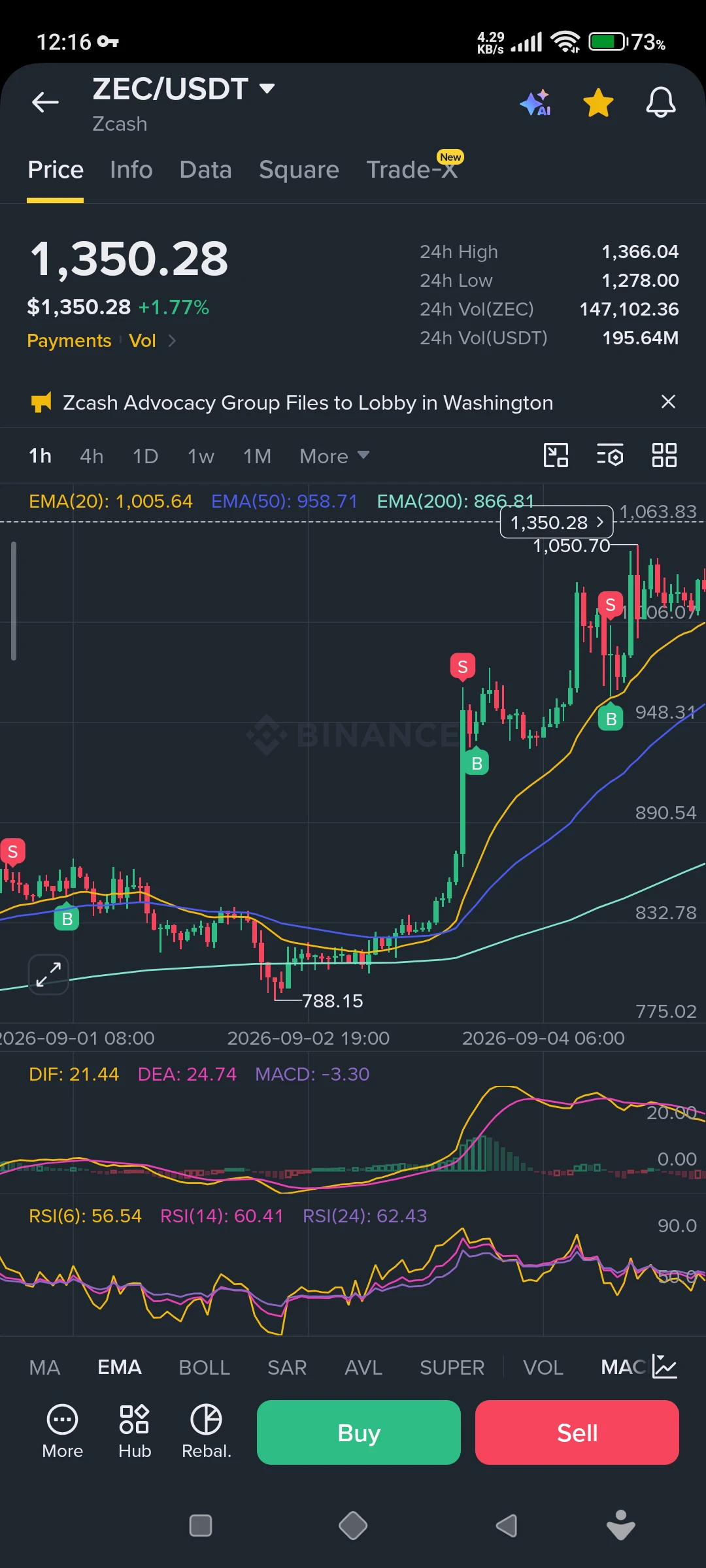The width and height of the screenshot is (706, 1568).
Task: Toggle the yellow favorite star
Action: [598, 103]
